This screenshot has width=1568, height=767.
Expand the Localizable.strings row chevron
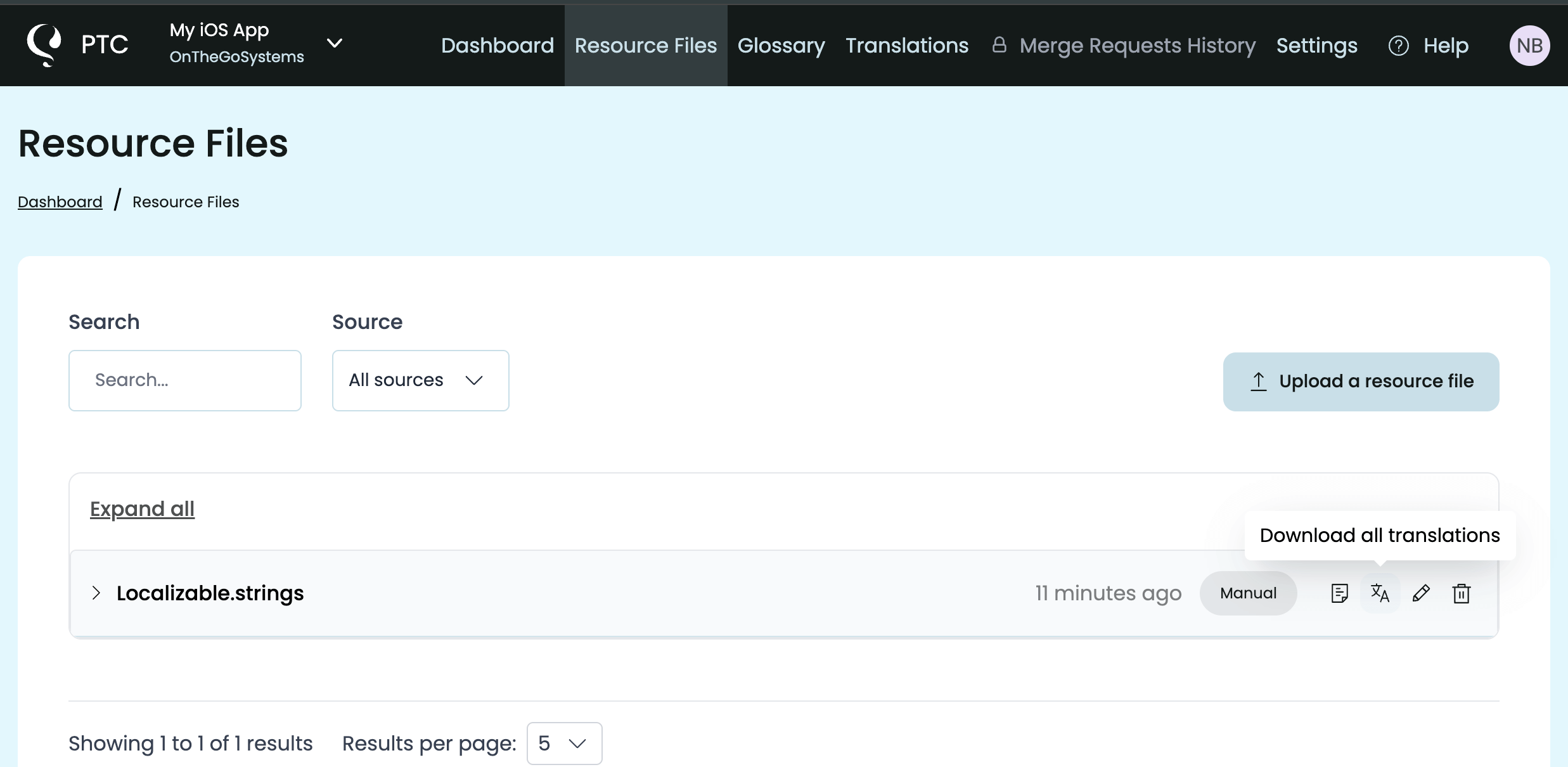coord(96,593)
